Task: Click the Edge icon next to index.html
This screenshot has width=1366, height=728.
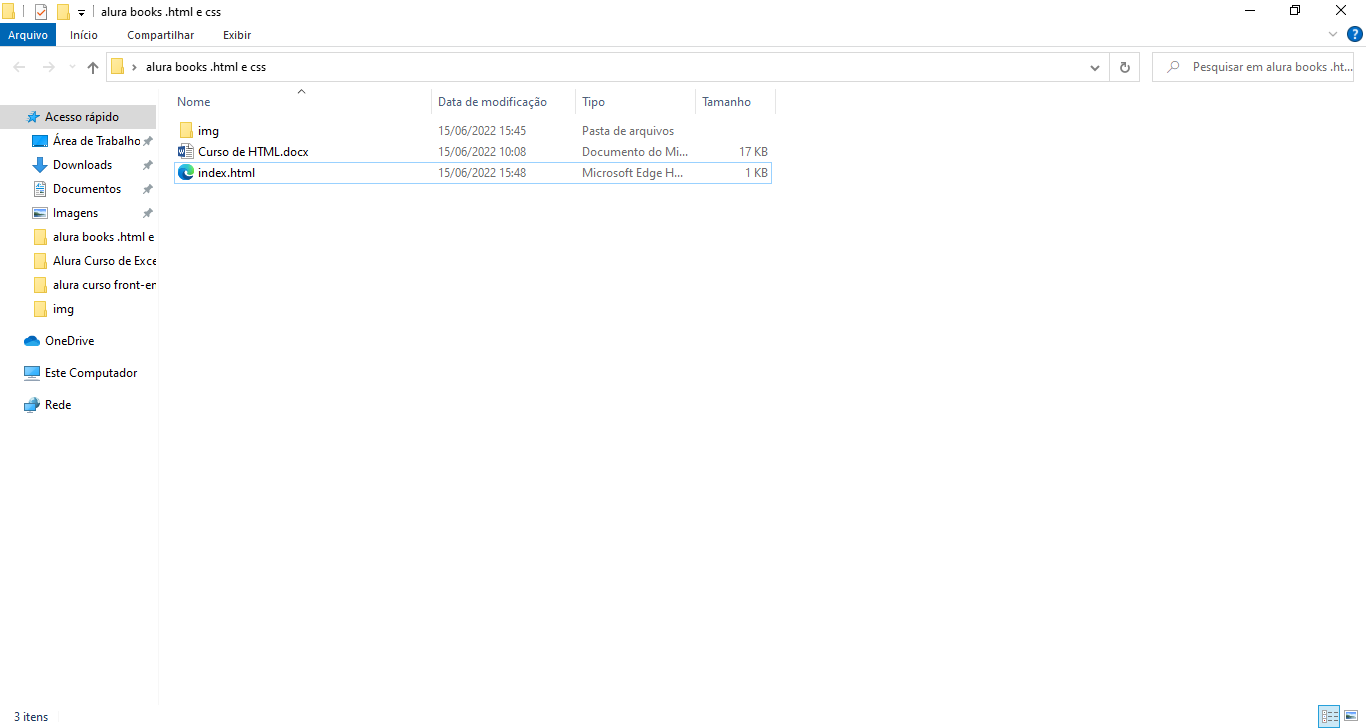Action: (186, 173)
